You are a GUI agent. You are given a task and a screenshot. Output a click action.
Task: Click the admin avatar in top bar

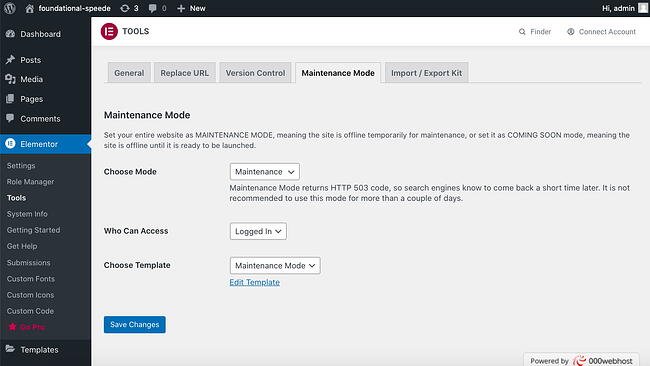click(643, 8)
